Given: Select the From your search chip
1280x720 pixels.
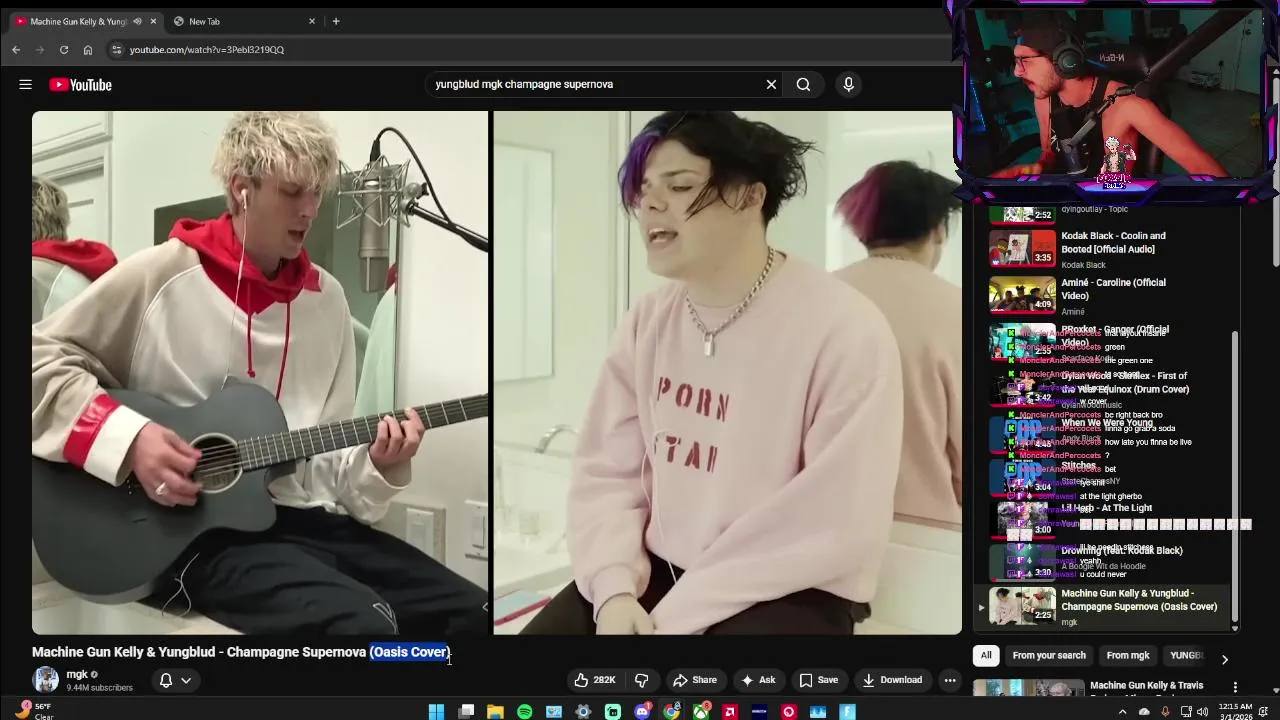Looking at the screenshot, I should tap(1049, 655).
